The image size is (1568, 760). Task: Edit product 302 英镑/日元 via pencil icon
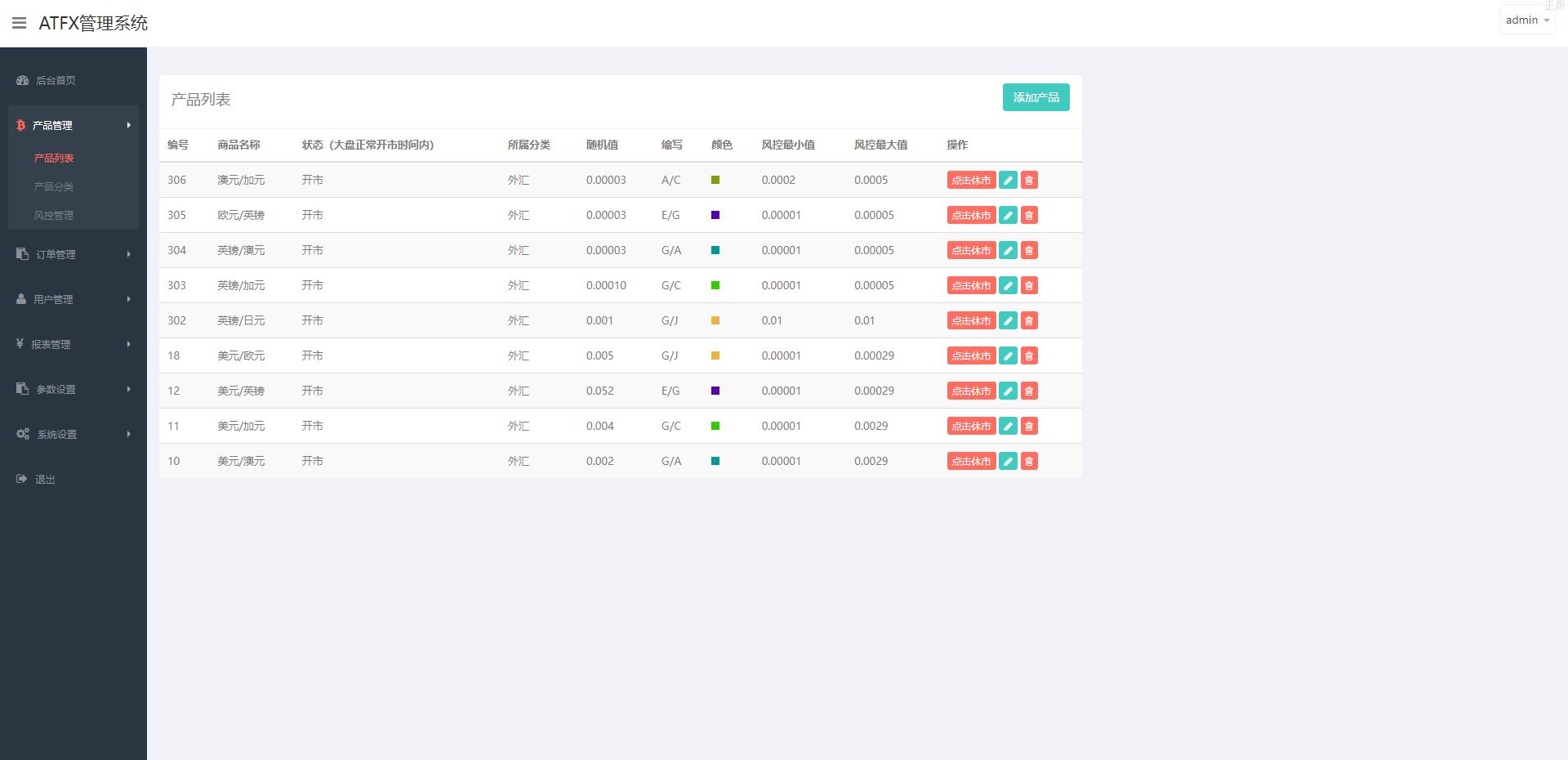[1008, 321]
